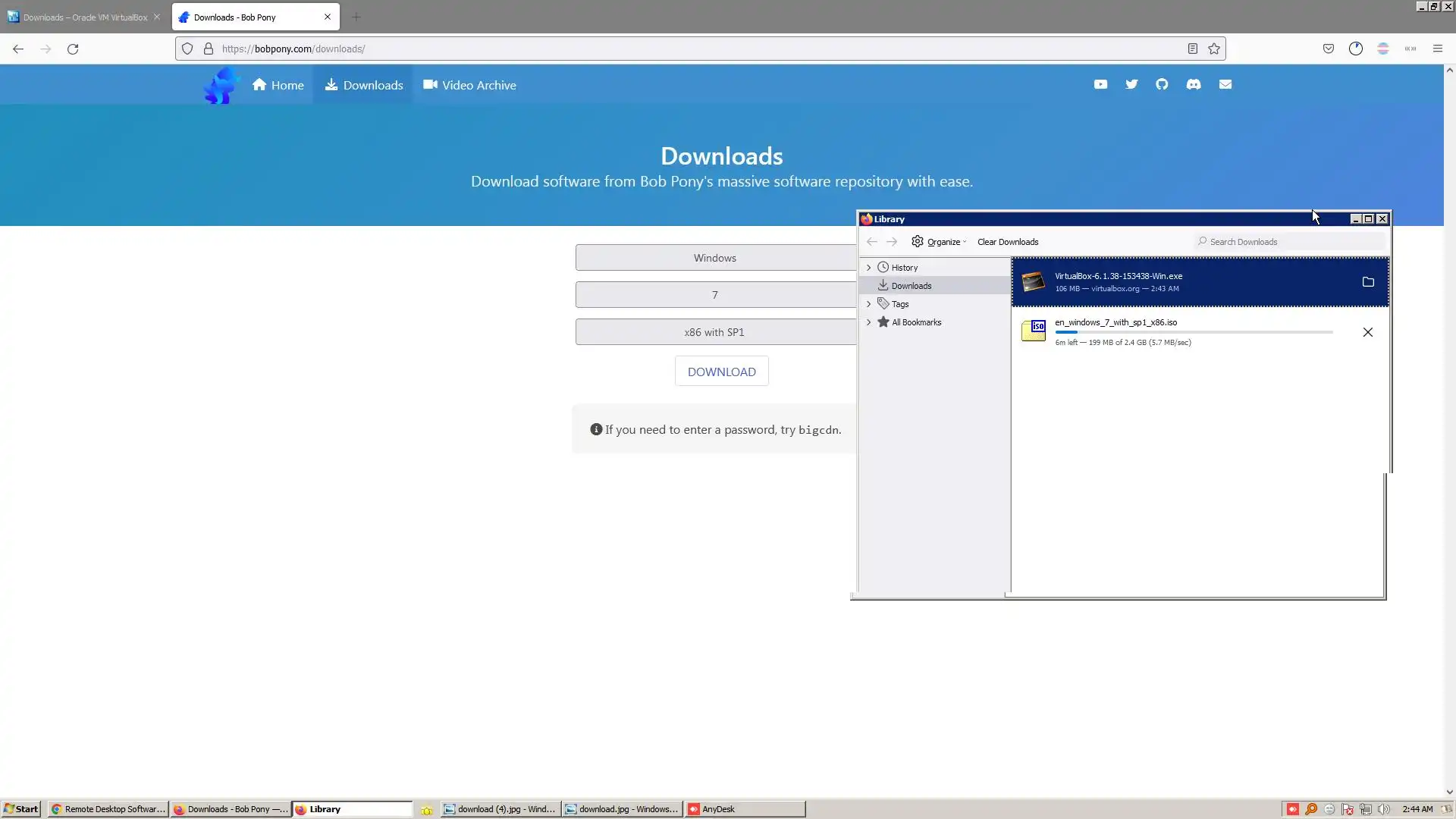Switch to the Oracle VM VirtualBox tab
The width and height of the screenshot is (1456, 819).
click(83, 17)
